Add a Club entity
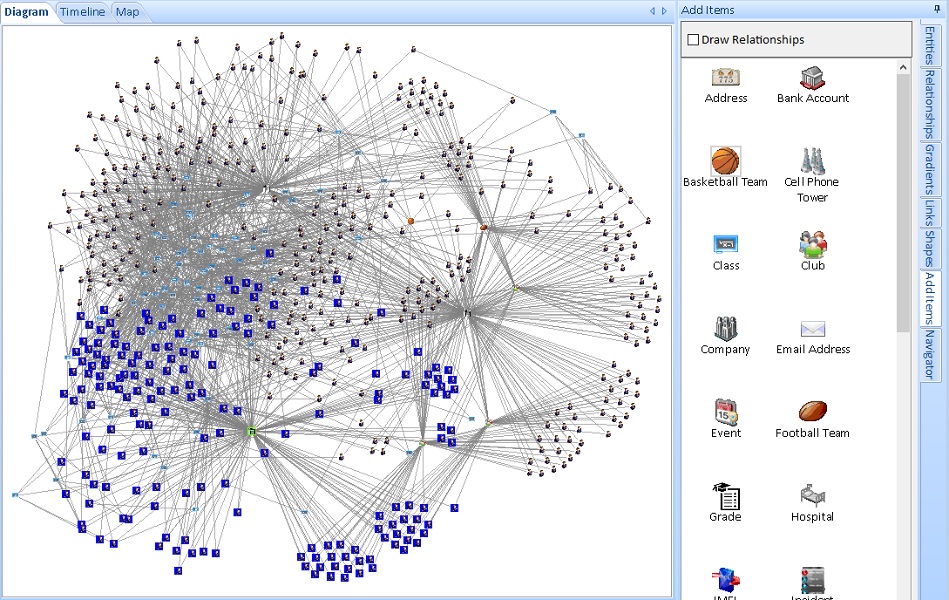949x600 pixels. (812, 243)
